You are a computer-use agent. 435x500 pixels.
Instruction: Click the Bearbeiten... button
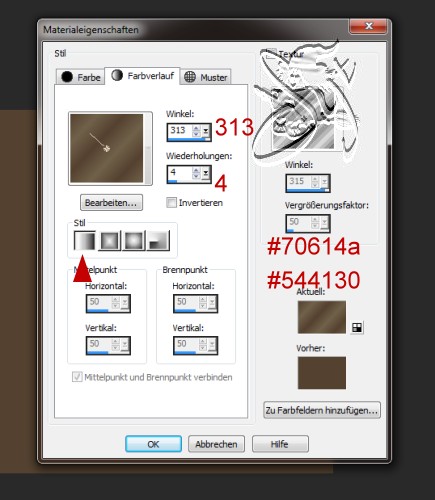pyautogui.click(x=111, y=203)
